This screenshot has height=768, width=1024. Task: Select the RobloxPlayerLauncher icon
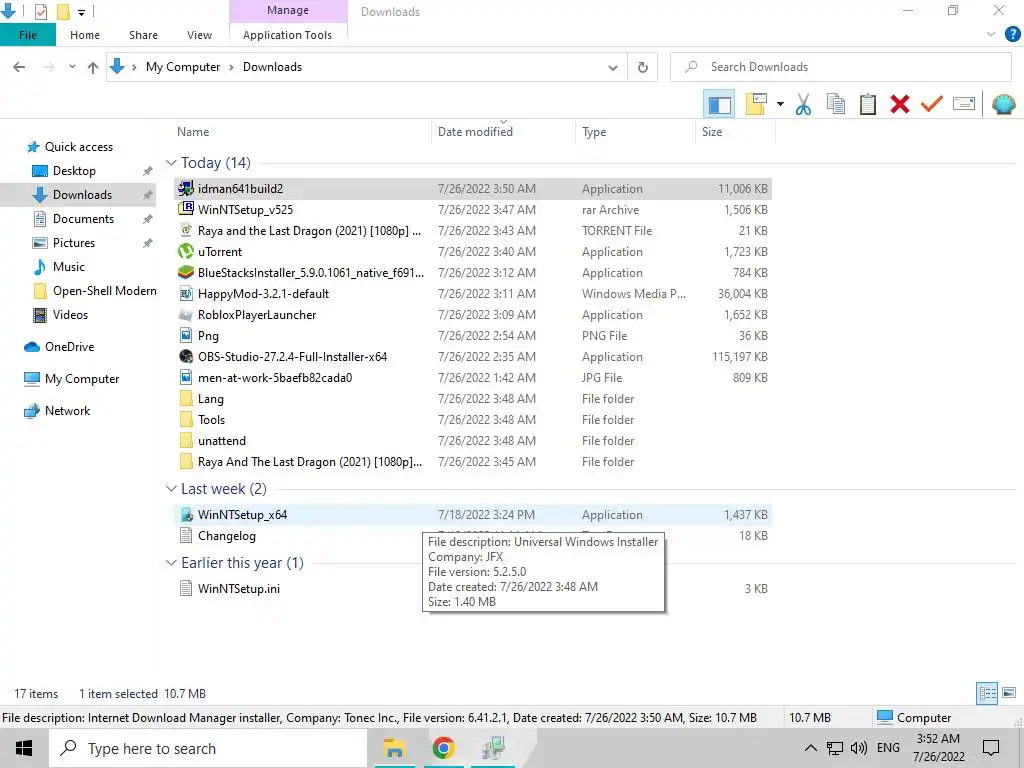point(186,315)
